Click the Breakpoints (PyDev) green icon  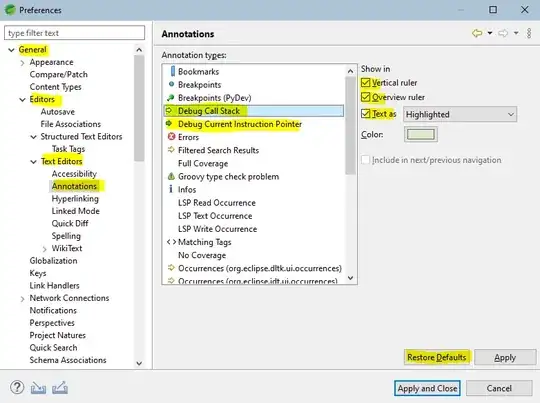pos(170,97)
